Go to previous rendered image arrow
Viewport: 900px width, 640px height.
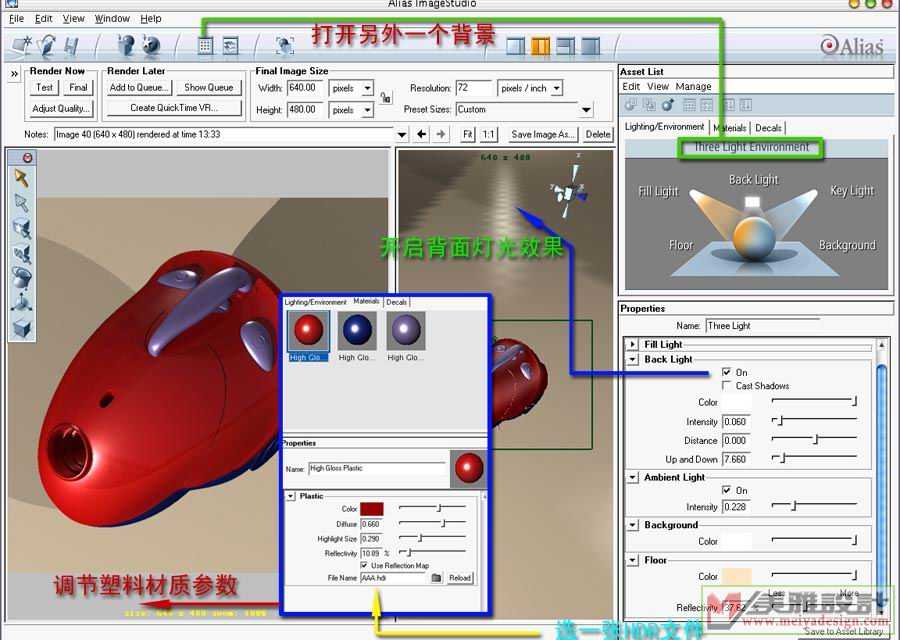[x=421, y=134]
